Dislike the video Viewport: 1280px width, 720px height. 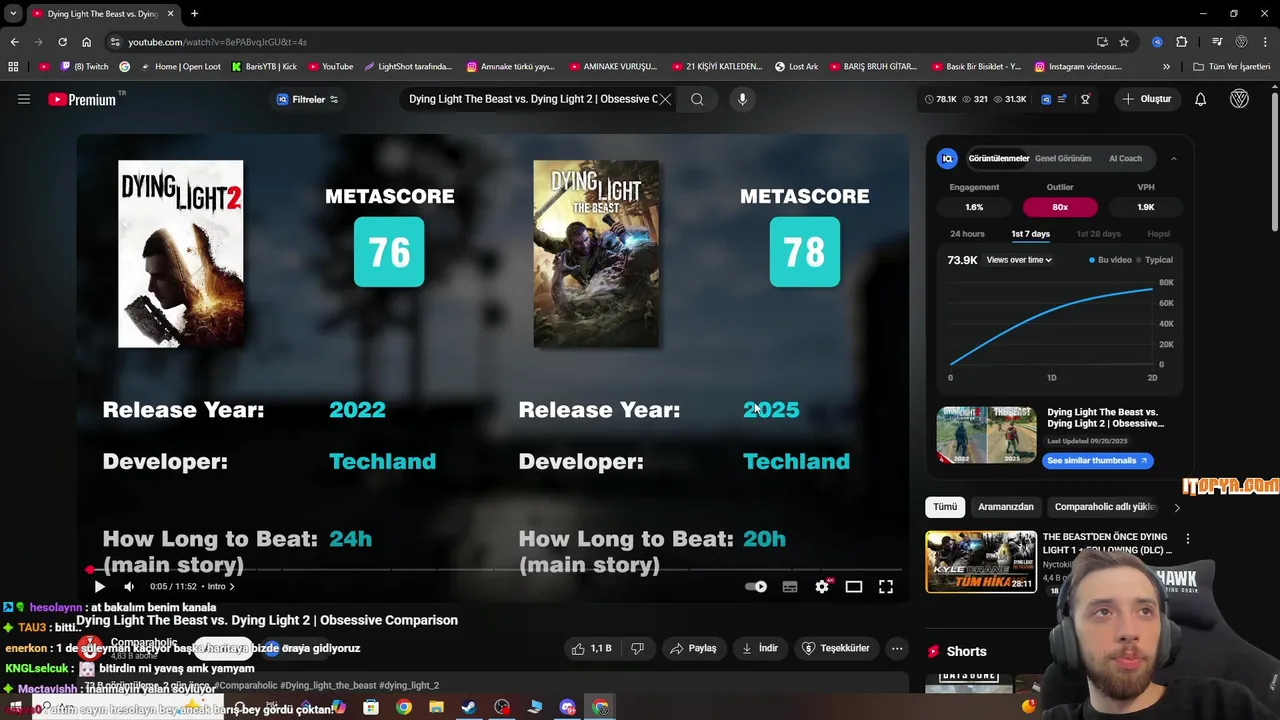pos(637,648)
